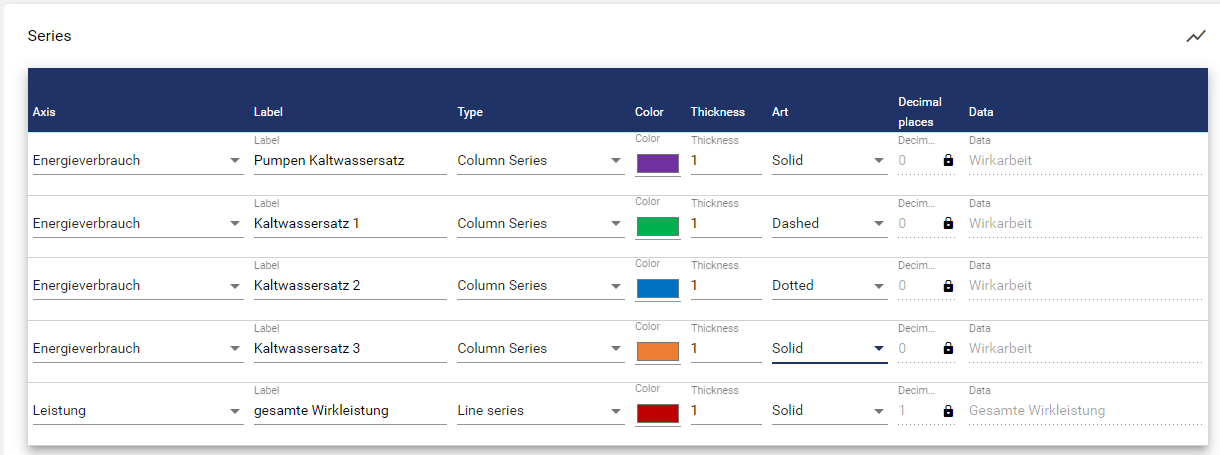Click the Kaltwassersatz 1 label field
This screenshot has height=455, width=1220.
pyautogui.click(x=349, y=223)
